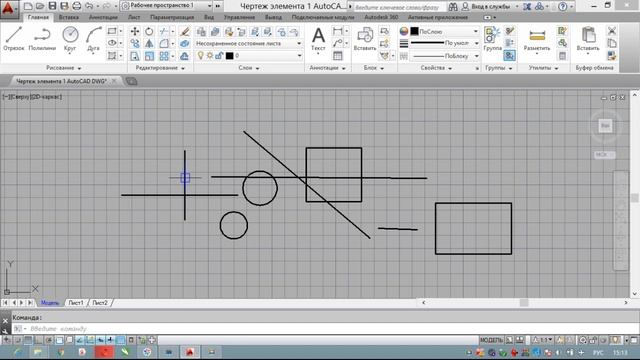Select the Linear dimension tool
This screenshot has width=640, height=360.
338,31
